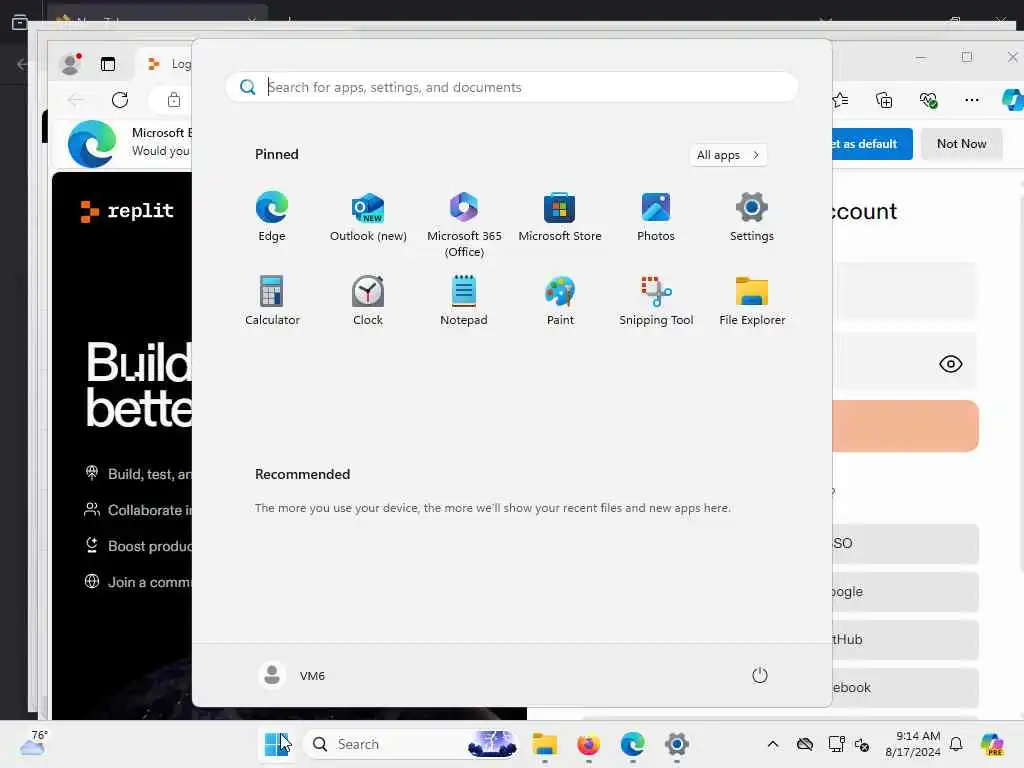The height and width of the screenshot is (768, 1024).
Task: Switch to Edge on the taskbar
Action: point(632,744)
